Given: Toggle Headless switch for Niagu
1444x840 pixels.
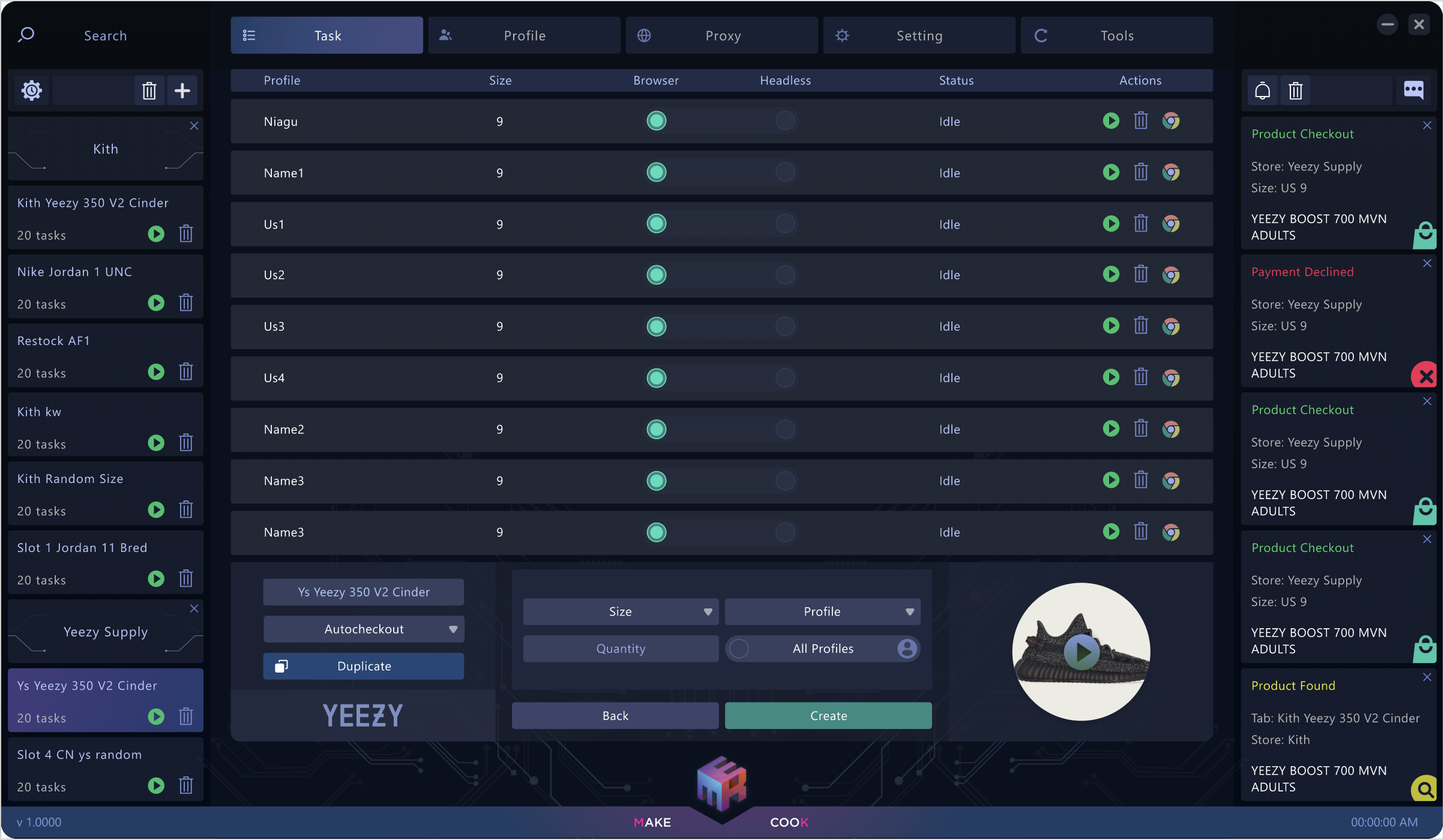Looking at the screenshot, I should (x=785, y=121).
